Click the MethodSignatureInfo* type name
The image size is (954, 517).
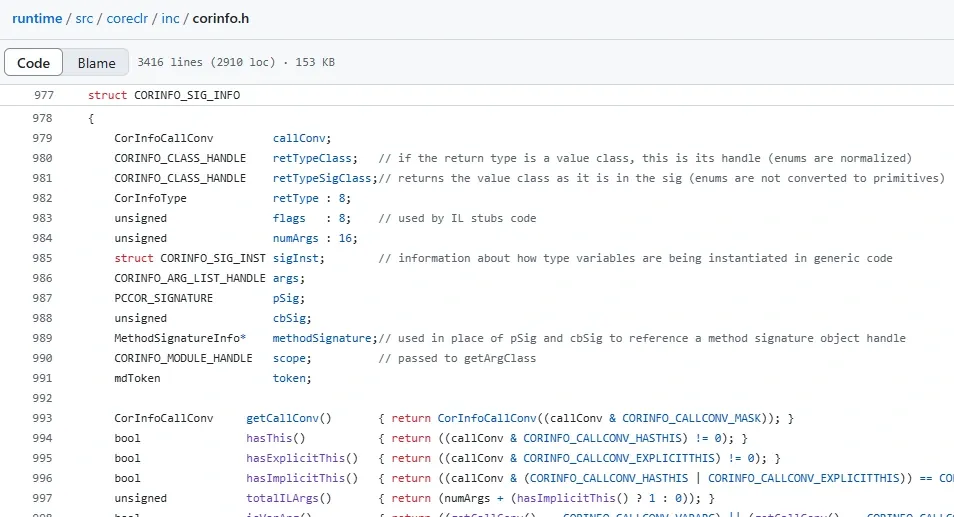pyautogui.click(x=180, y=338)
